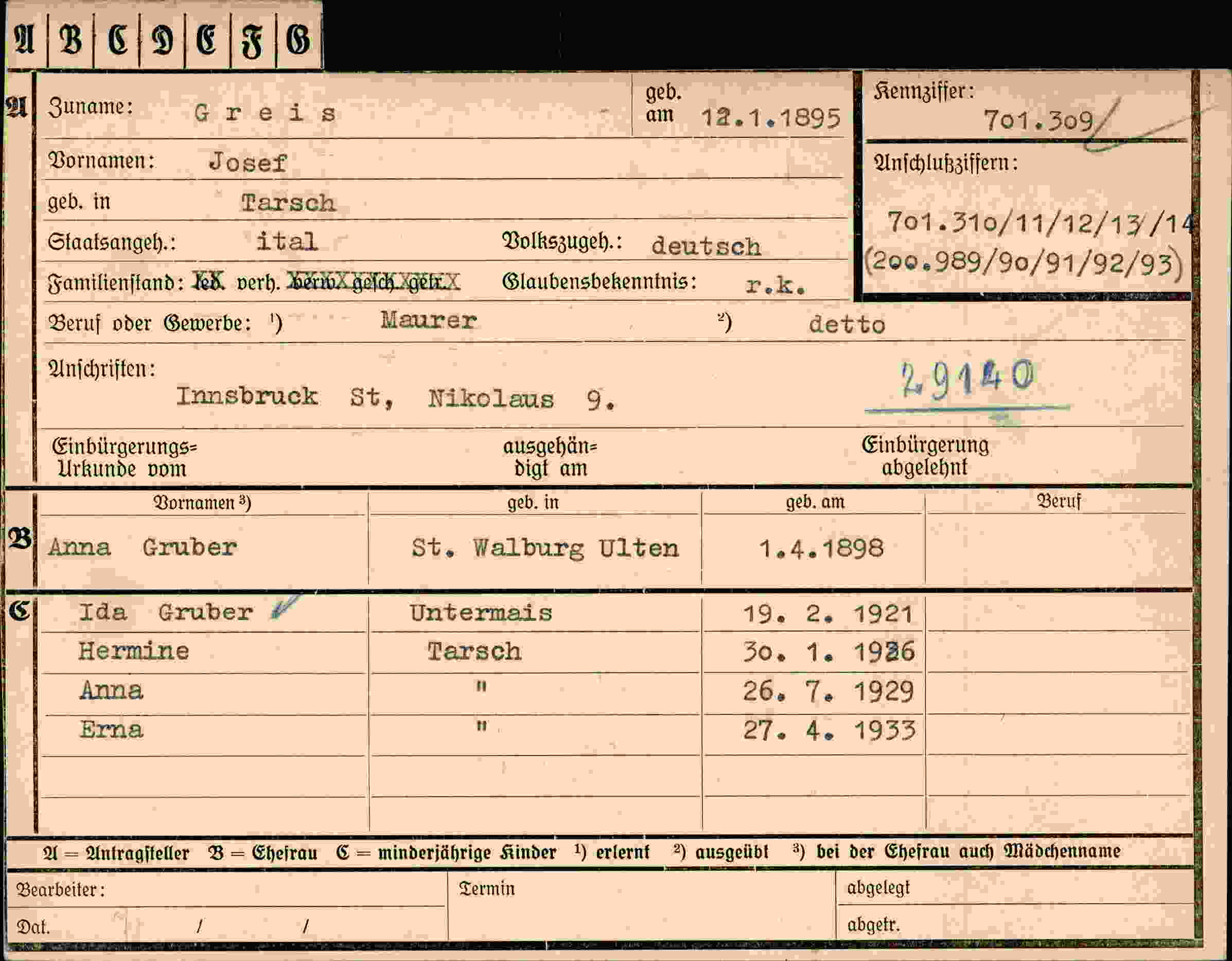Image resolution: width=1232 pixels, height=961 pixels.
Task: Click the 'Dat.' field at the bottom
Action: (x=226, y=924)
